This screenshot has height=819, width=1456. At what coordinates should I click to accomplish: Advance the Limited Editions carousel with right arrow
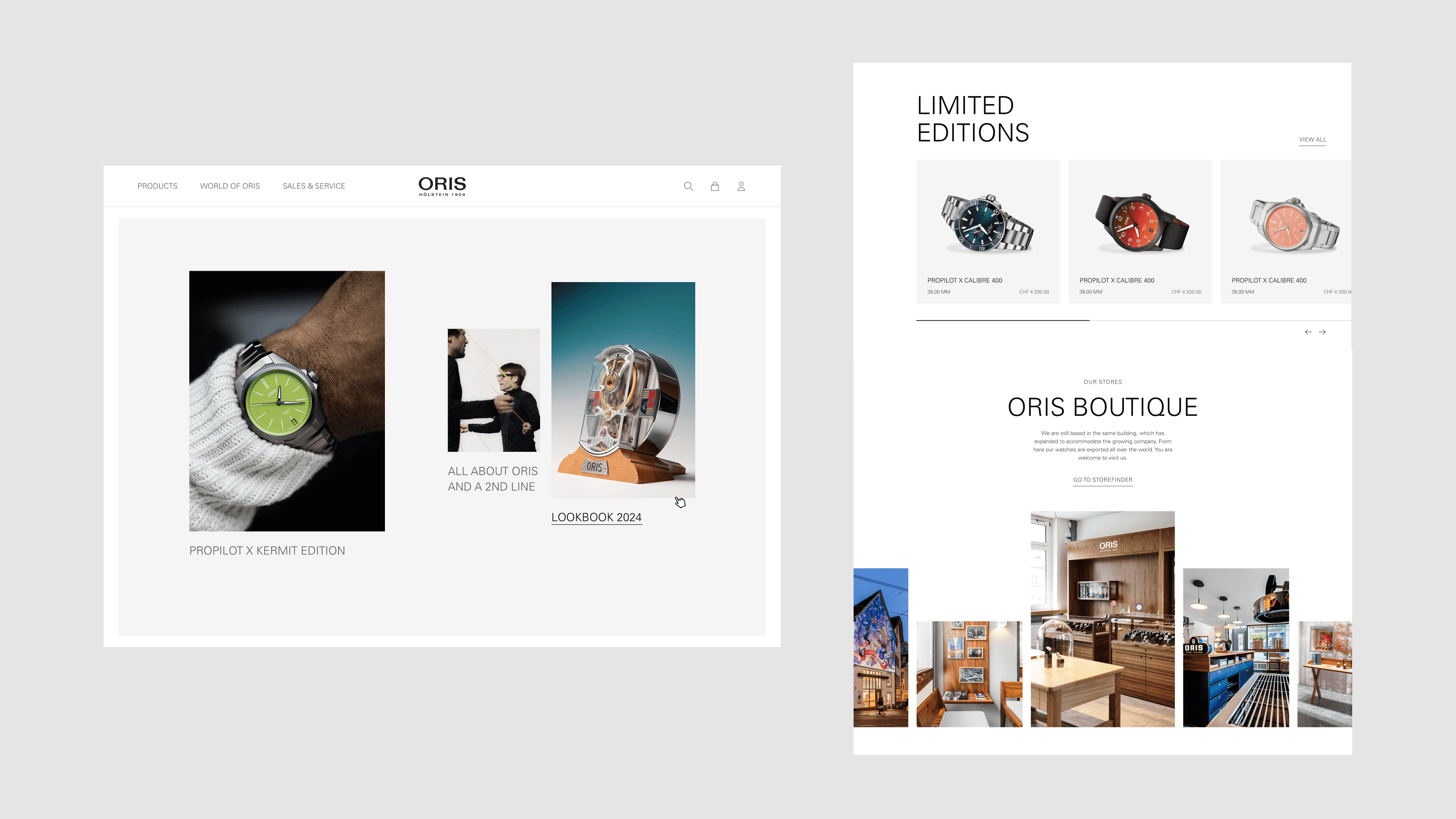pyautogui.click(x=1323, y=332)
